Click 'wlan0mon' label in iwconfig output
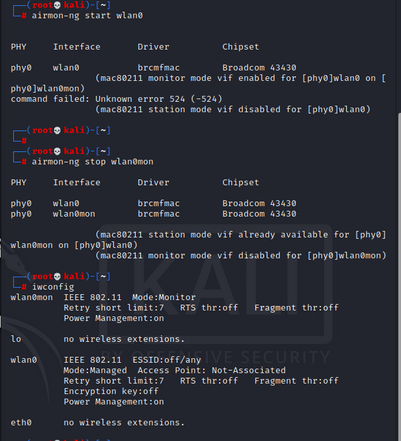Image resolution: width=401 pixels, height=441 pixels. click(31, 297)
